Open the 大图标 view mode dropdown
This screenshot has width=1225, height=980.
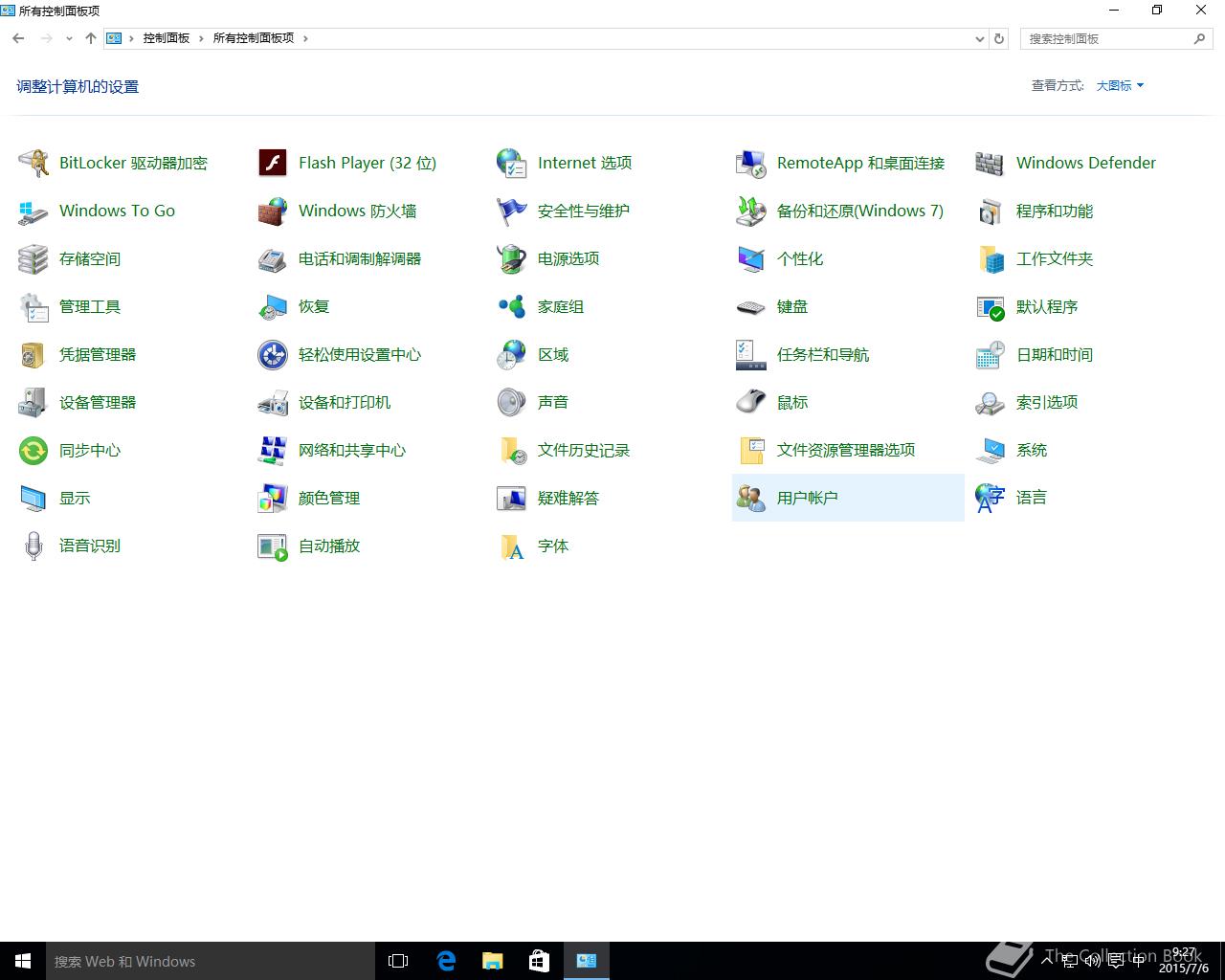coord(1120,85)
